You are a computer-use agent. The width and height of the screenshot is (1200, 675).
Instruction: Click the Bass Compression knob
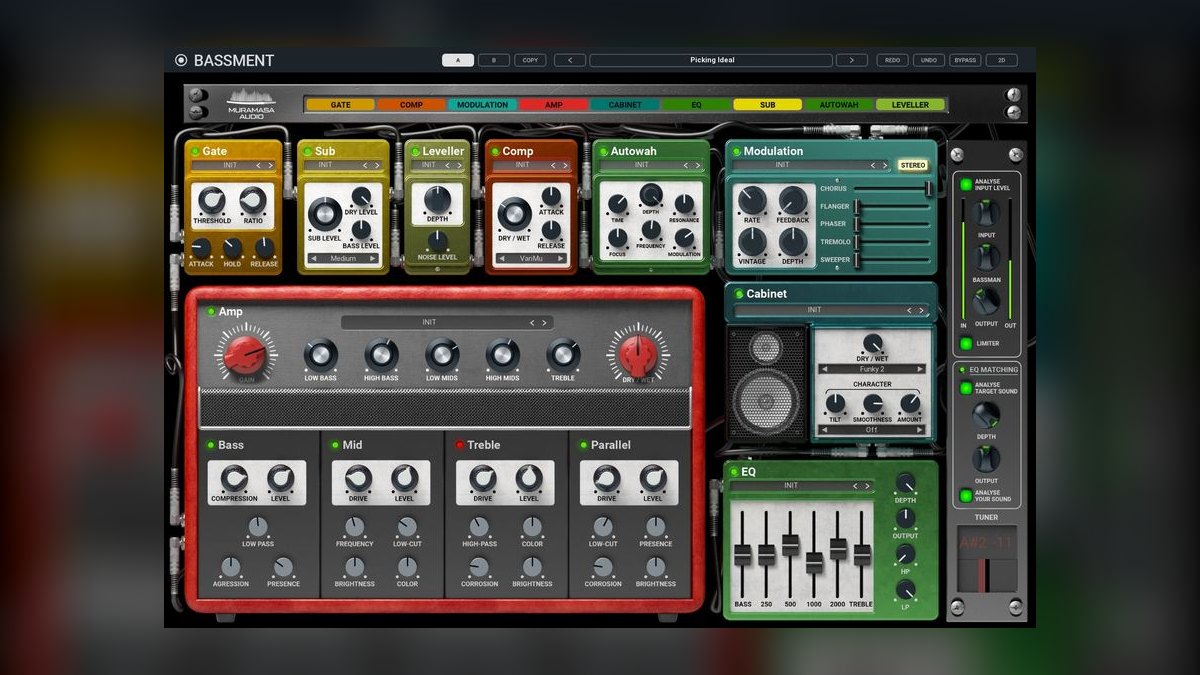(234, 479)
